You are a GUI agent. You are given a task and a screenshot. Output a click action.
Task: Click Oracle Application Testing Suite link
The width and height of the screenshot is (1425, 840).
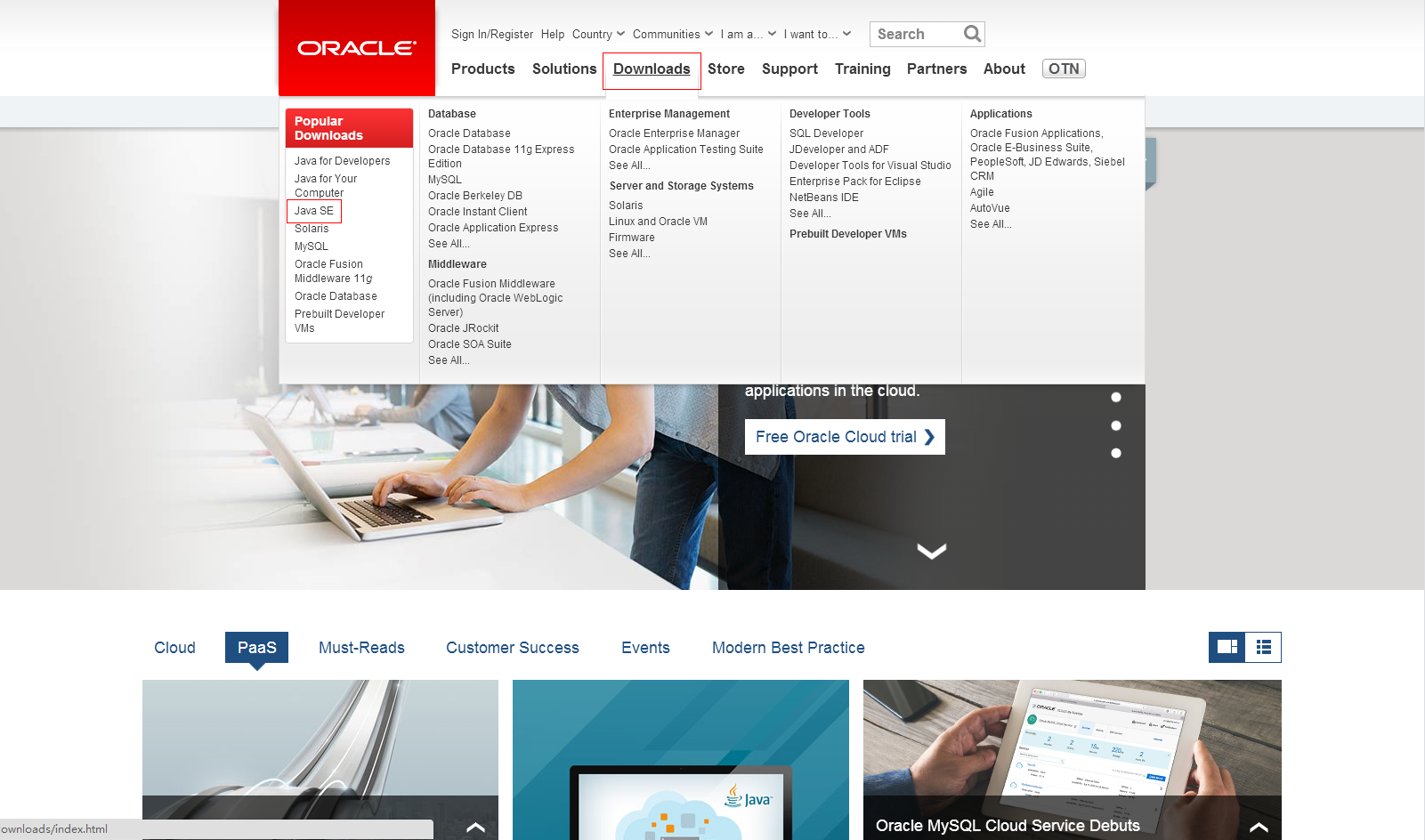pos(686,149)
